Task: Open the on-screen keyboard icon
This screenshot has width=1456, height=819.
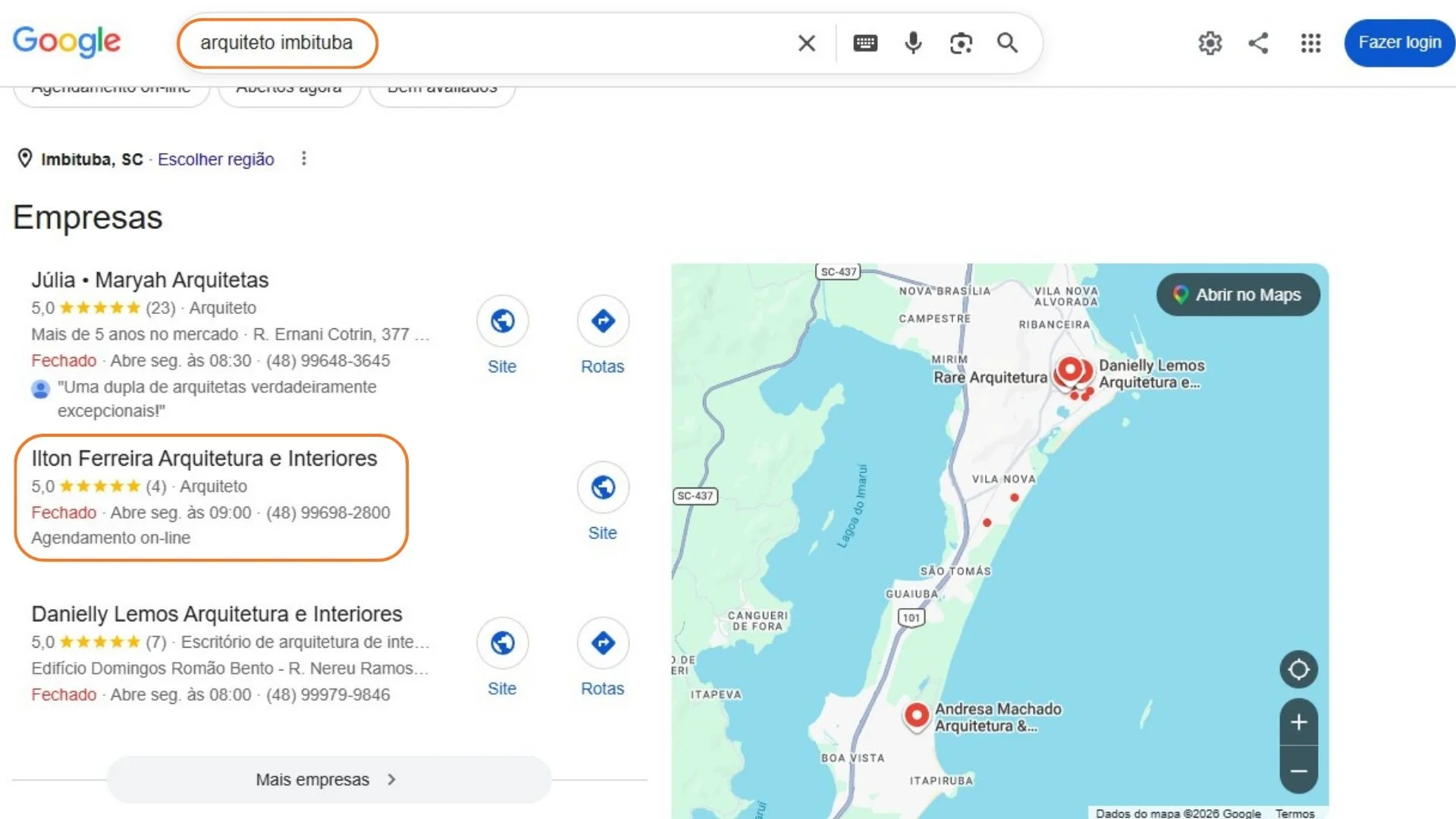Action: 865,43
